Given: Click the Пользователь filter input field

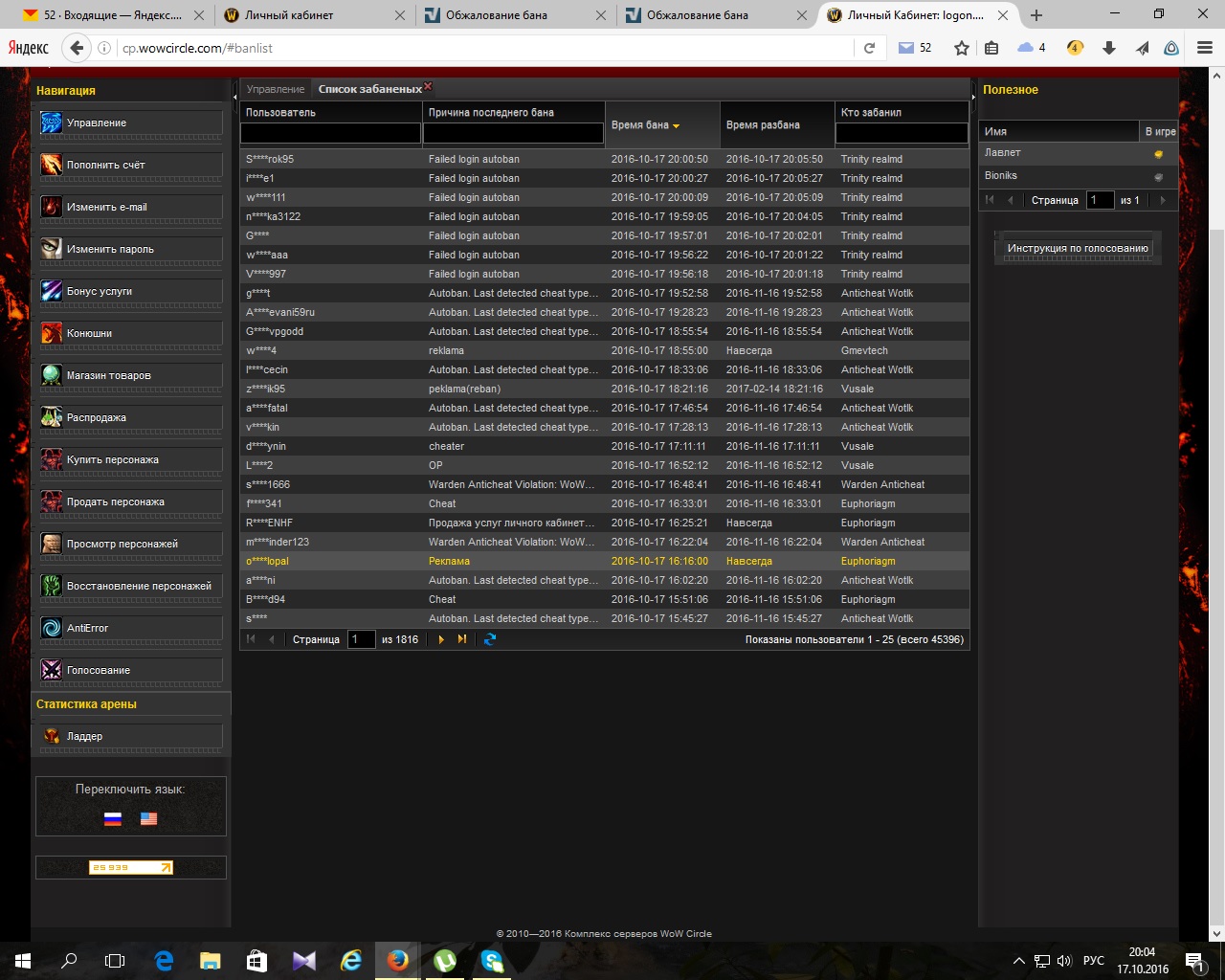Looking at the screenshot, I should tap(330, 134).
